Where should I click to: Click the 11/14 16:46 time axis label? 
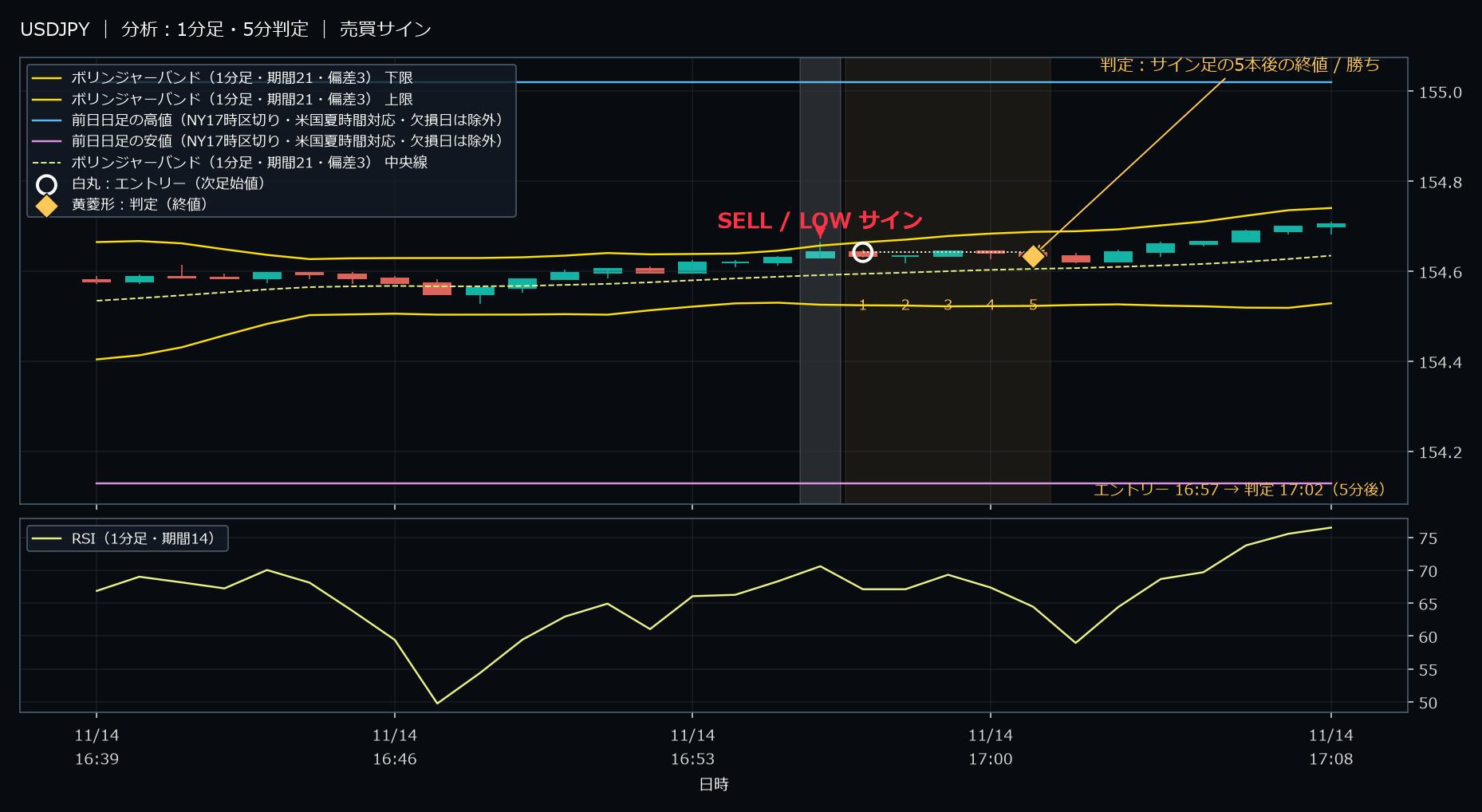[x=395, y=747]
